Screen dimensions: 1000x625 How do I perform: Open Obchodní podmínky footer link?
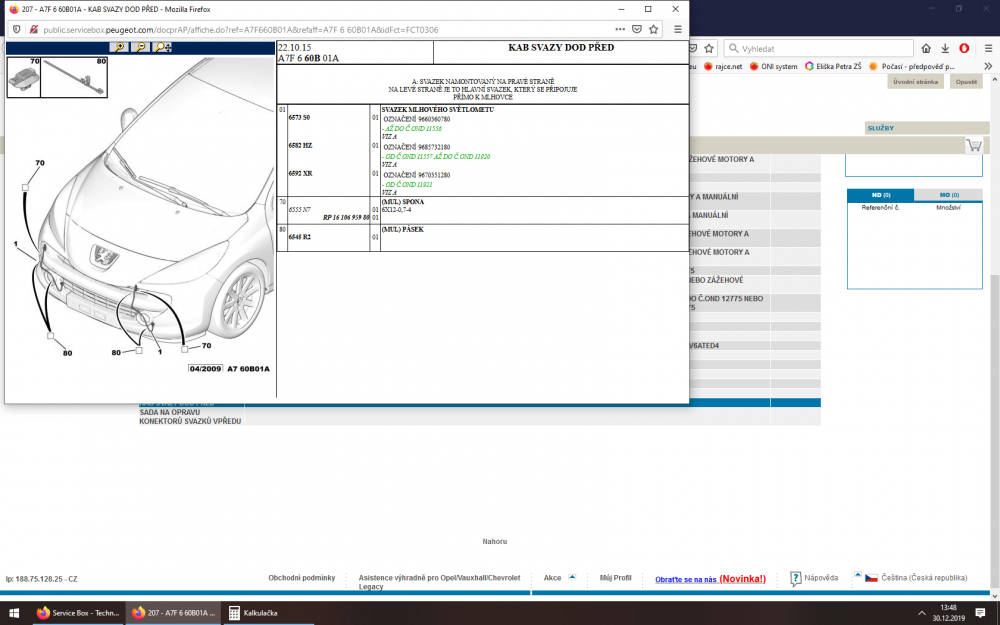[302, 578]
